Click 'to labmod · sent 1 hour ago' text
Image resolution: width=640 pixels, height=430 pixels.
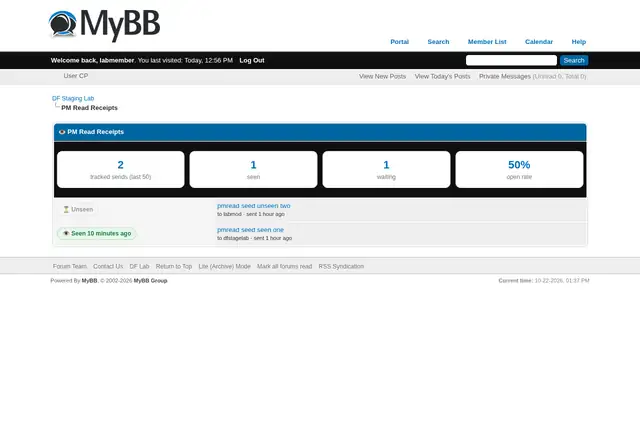[251, 214]
